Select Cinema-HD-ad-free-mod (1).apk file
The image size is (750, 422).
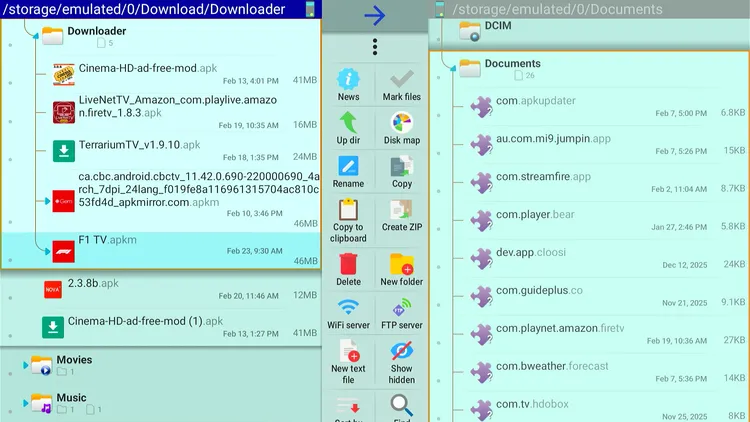161,327
